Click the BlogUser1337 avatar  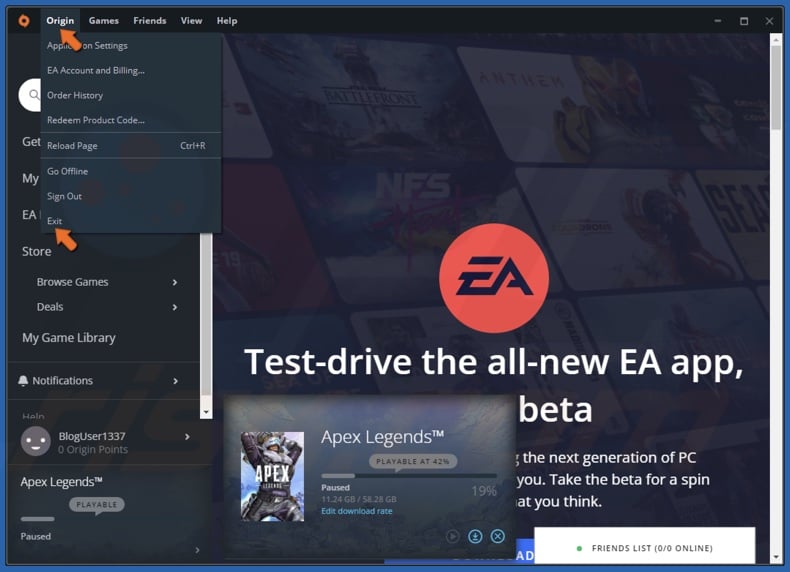[35, 441]
